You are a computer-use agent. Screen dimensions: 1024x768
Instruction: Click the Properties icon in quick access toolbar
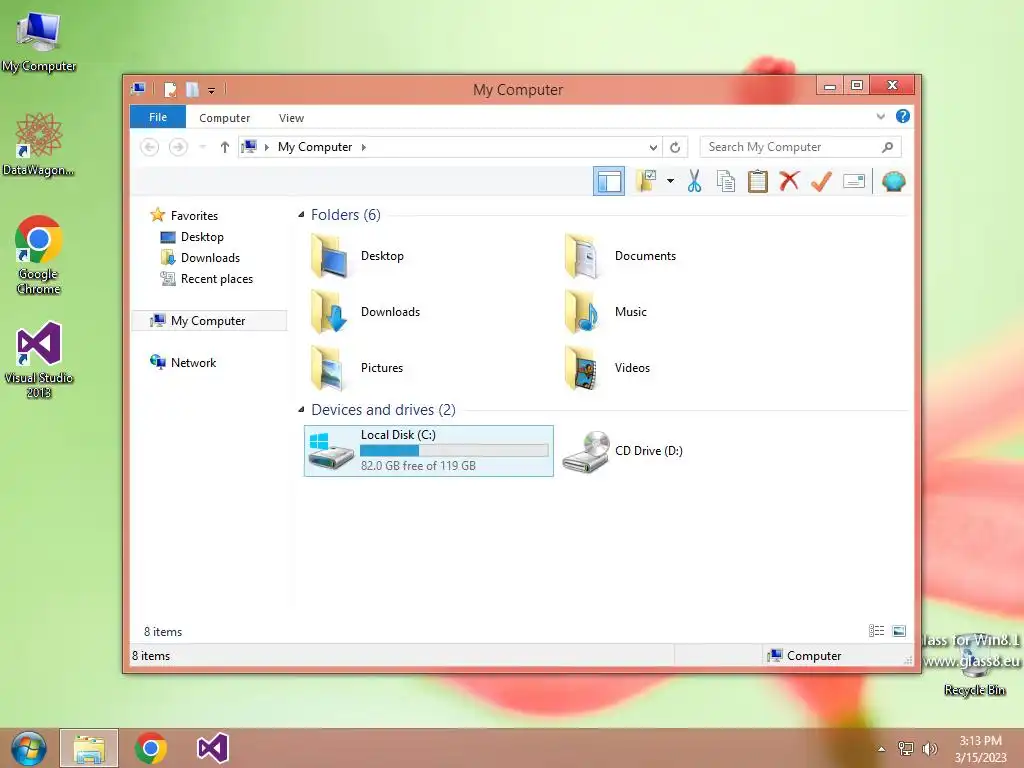coord(170,89)
